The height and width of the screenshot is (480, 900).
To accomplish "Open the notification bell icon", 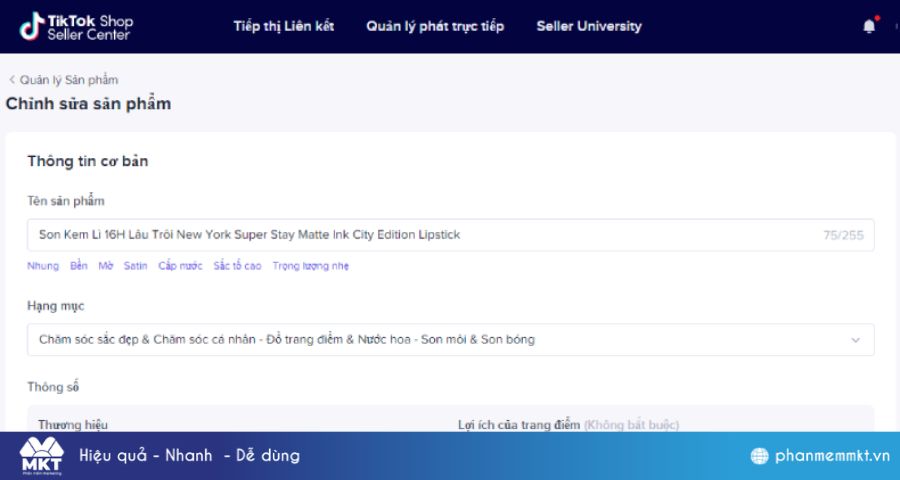I will coord(870,26).
